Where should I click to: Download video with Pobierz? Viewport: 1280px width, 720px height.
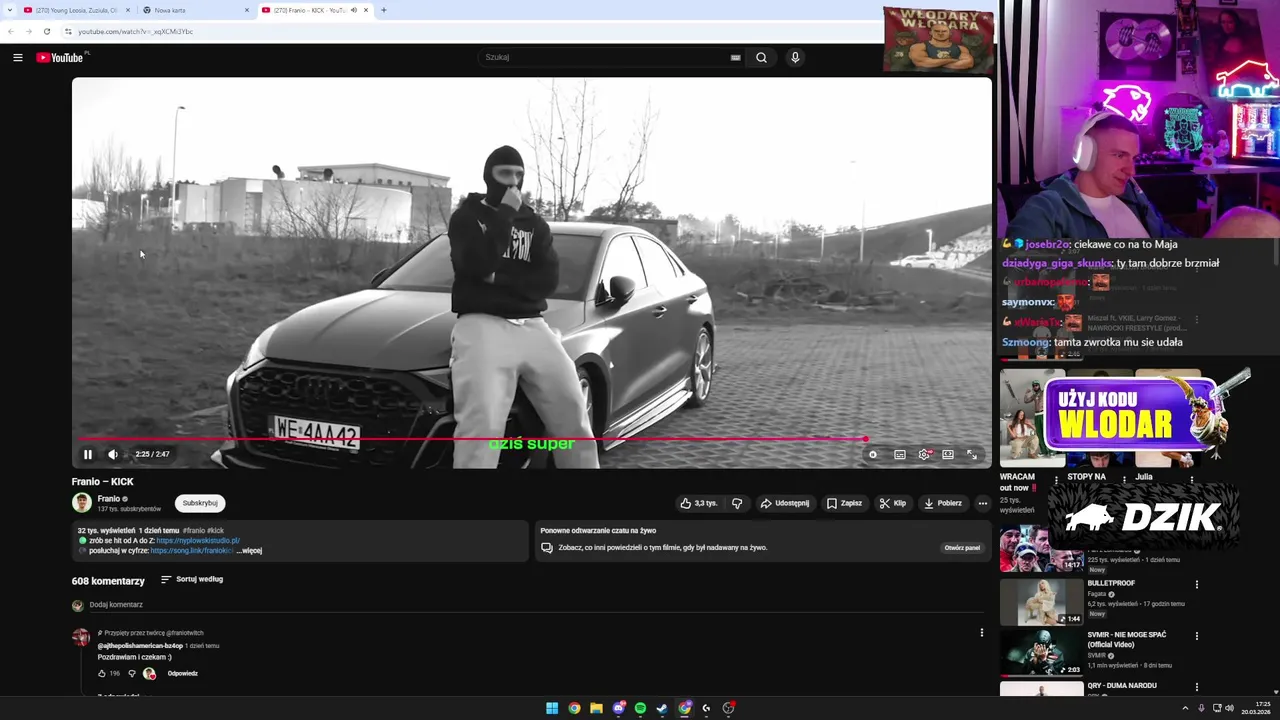click(942, 503)
